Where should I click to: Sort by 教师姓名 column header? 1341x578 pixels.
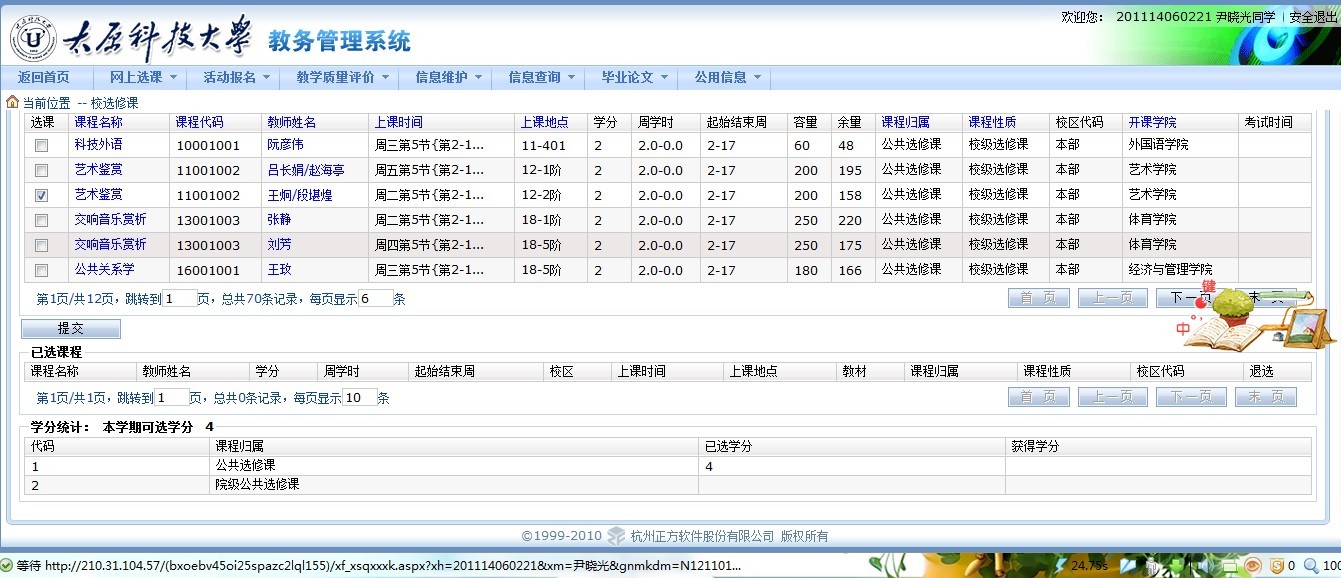291,122
